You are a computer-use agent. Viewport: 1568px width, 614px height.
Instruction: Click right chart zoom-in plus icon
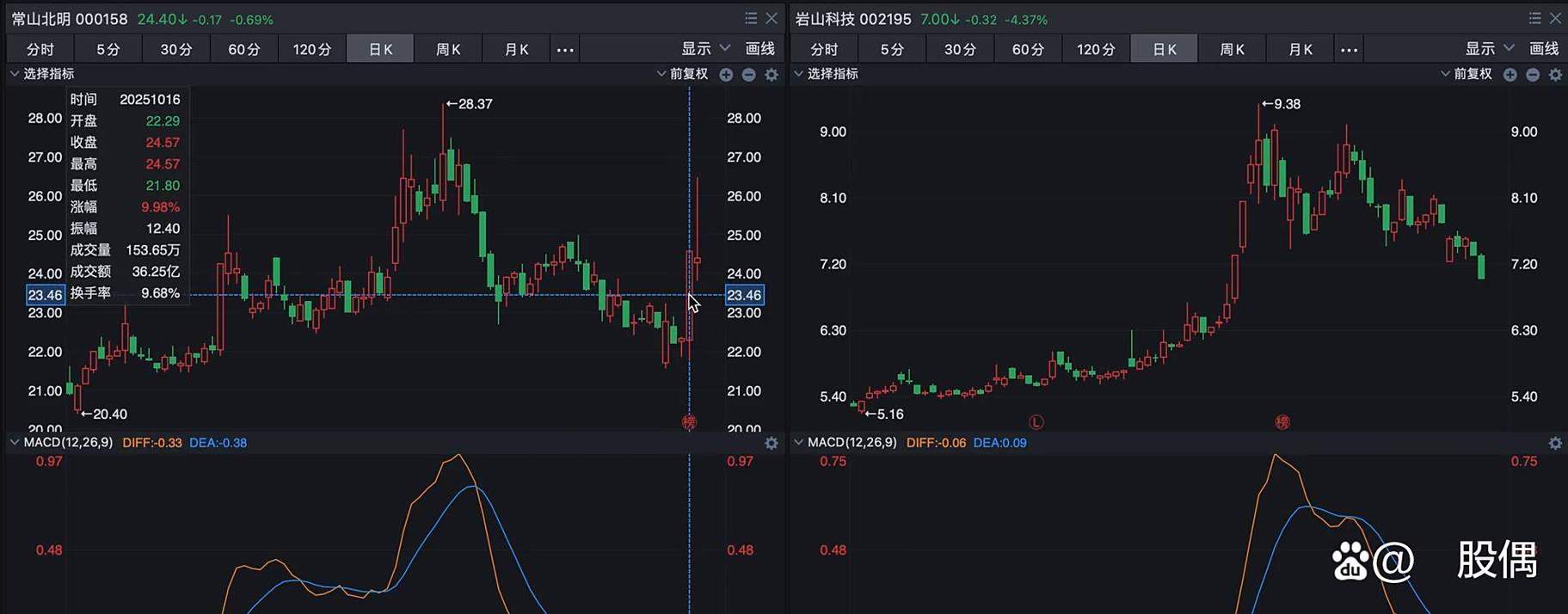pyautogui.click(x=1510, y=75)
